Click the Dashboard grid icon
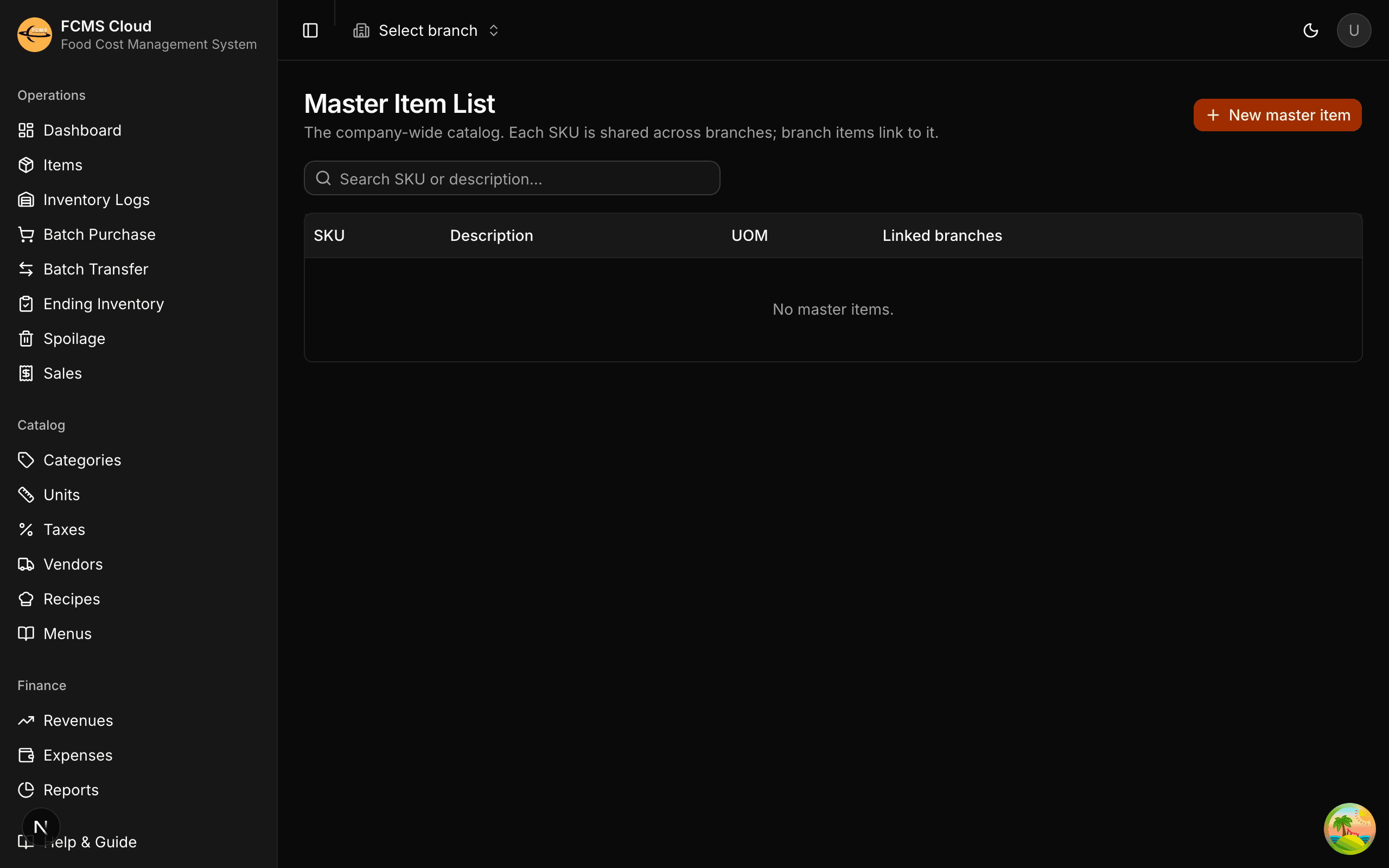This screenshot has height=868, width=1389. tap(26, 130)
